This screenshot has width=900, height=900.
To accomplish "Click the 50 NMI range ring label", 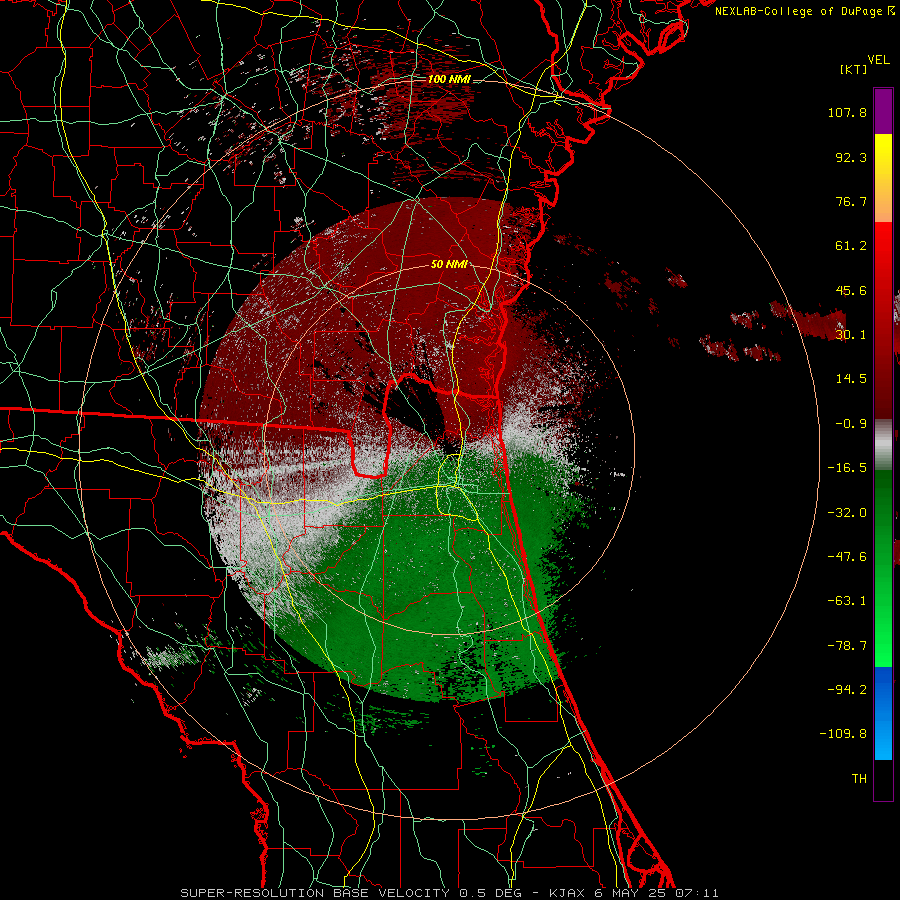I will point(449,264).
